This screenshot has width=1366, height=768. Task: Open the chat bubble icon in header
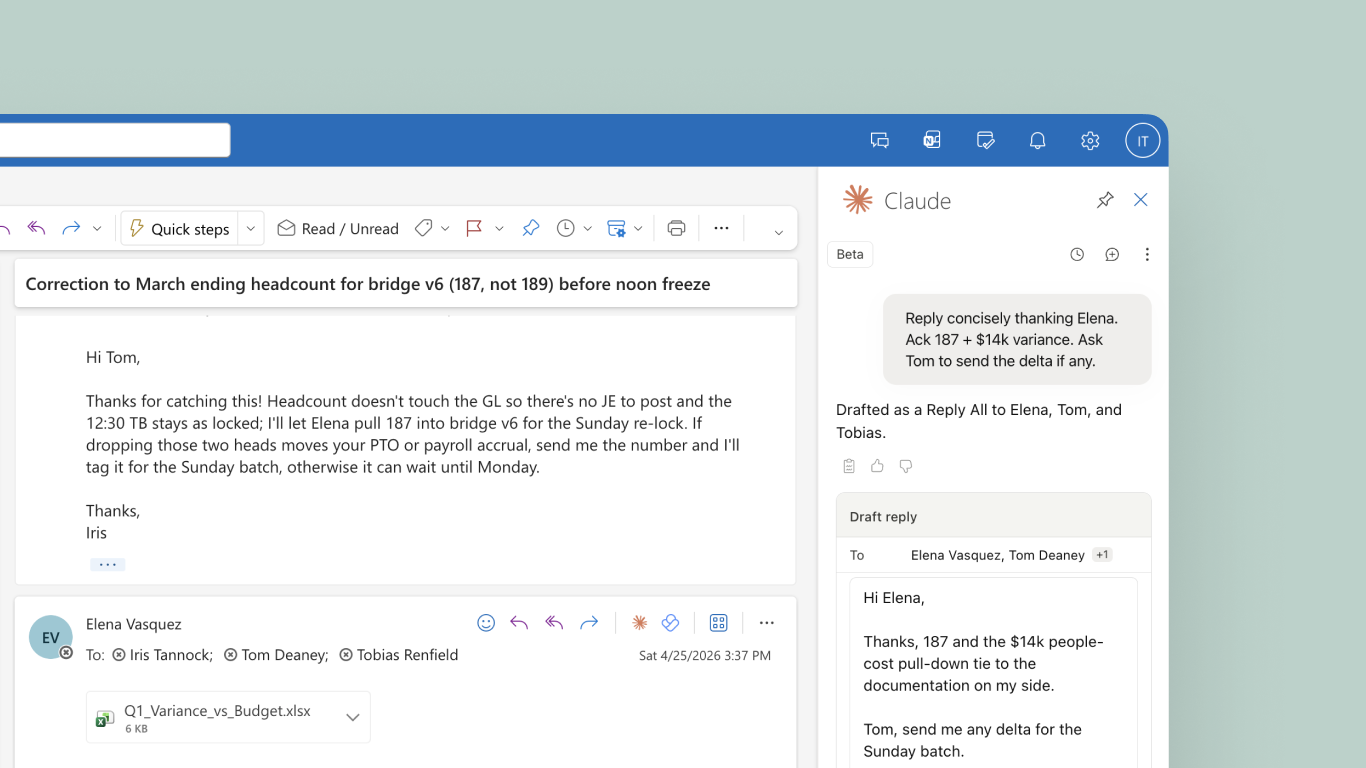pyautogui.click(x=880, y=141)
